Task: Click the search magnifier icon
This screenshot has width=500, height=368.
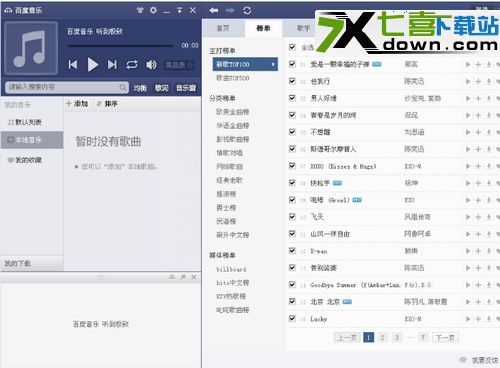Action: click(123, 87)
